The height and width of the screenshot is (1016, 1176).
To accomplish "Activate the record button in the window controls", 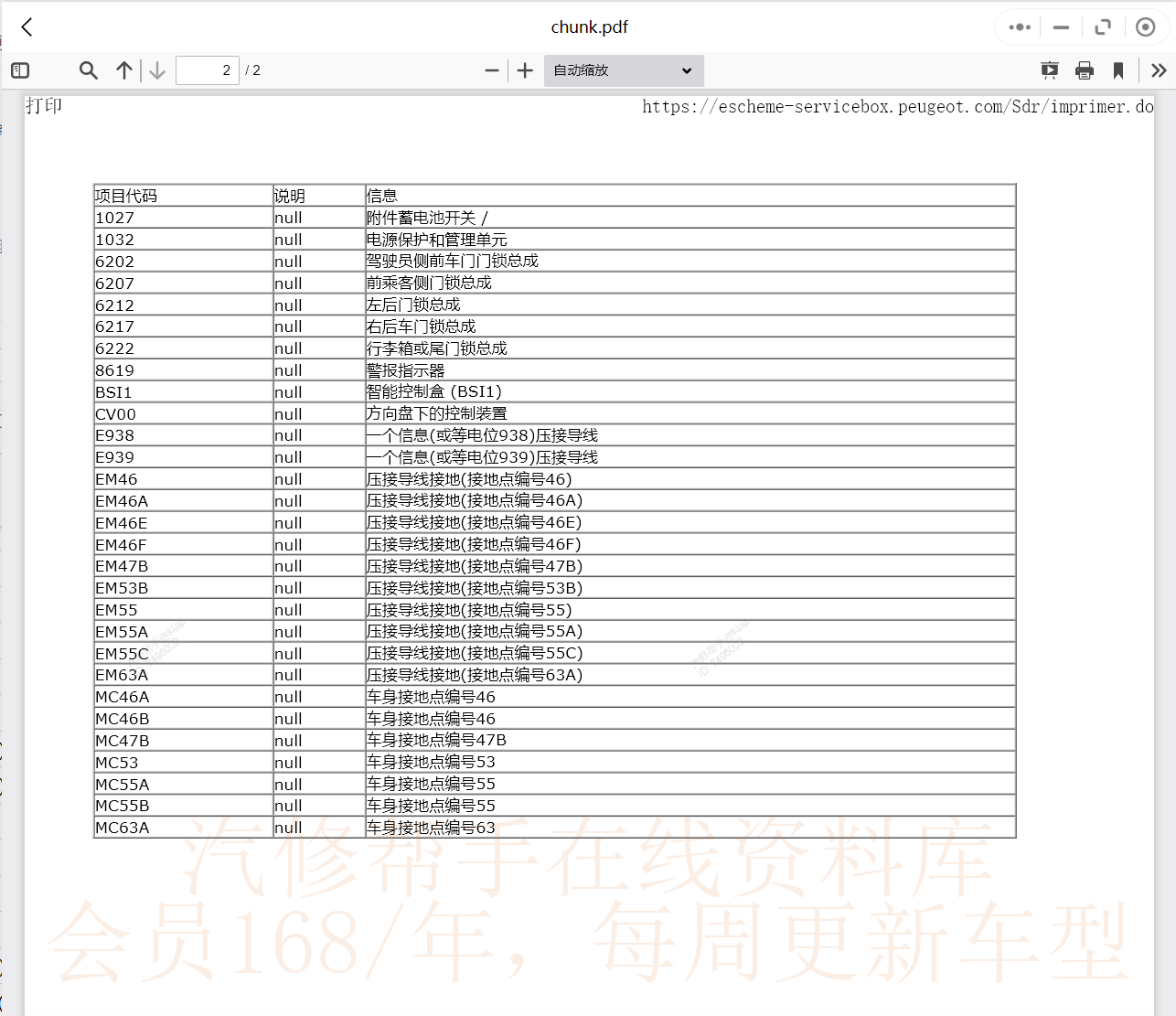I will 1145,27.
